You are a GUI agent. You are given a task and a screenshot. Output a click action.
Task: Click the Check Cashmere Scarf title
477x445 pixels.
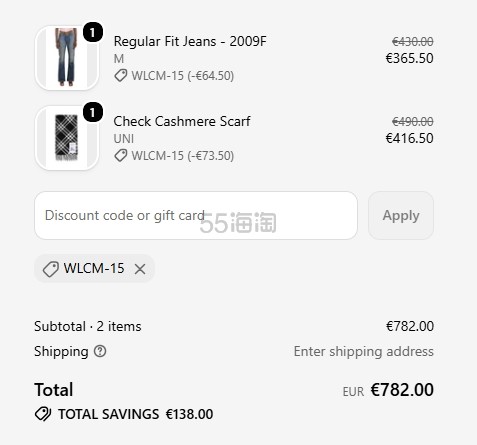tap(182, 121)
